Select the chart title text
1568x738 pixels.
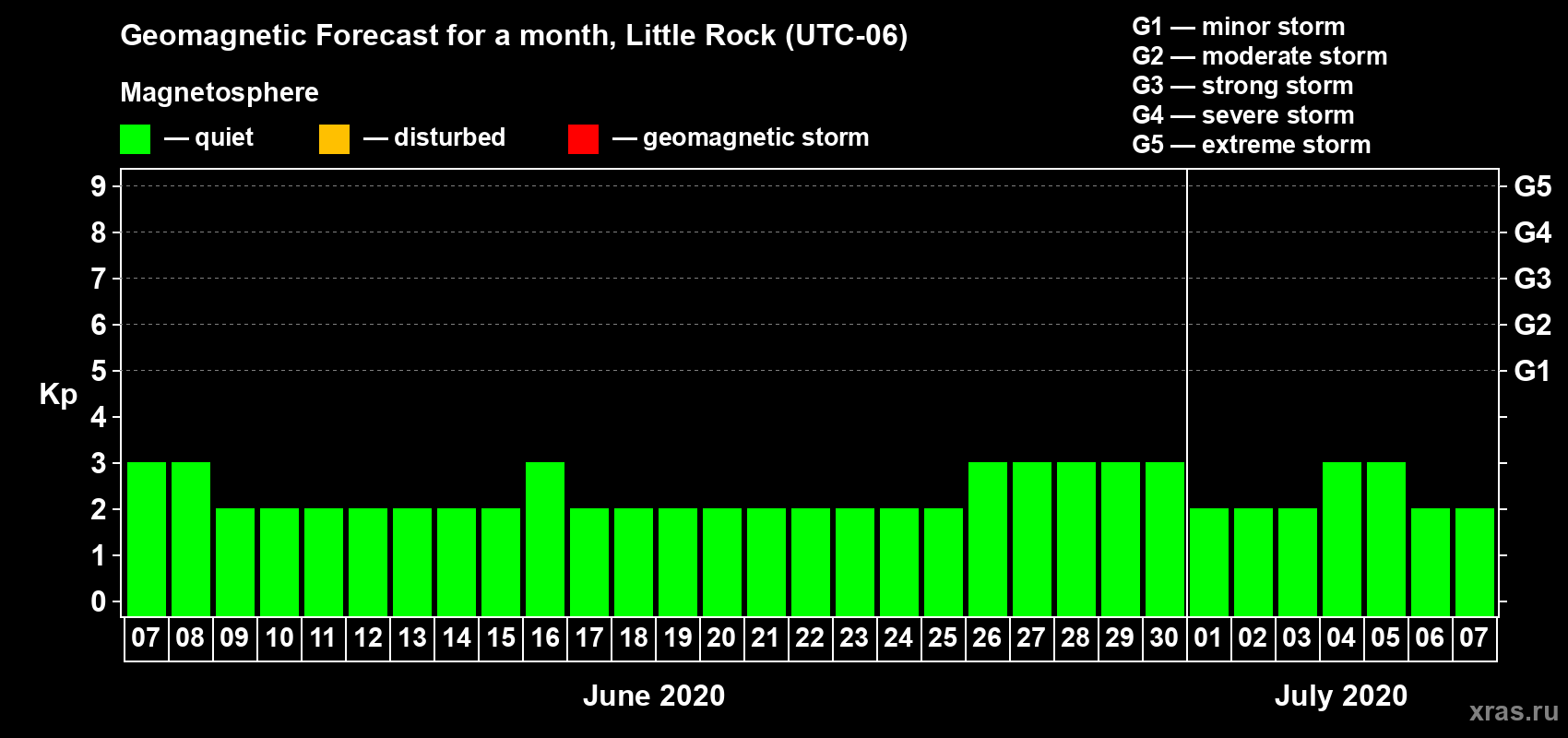[x=514, y=35]
